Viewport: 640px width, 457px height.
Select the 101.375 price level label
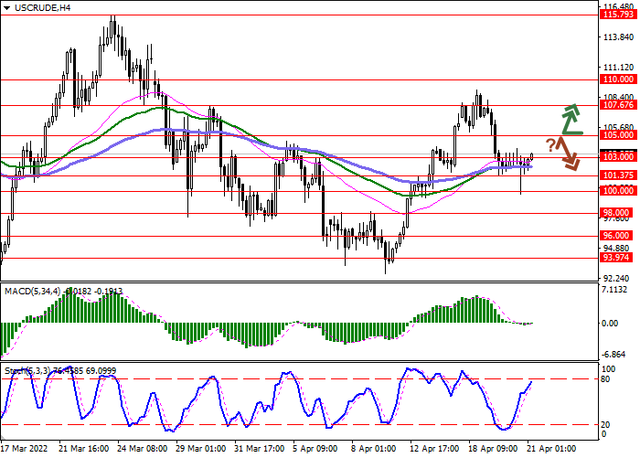click(x=619, y=175)
